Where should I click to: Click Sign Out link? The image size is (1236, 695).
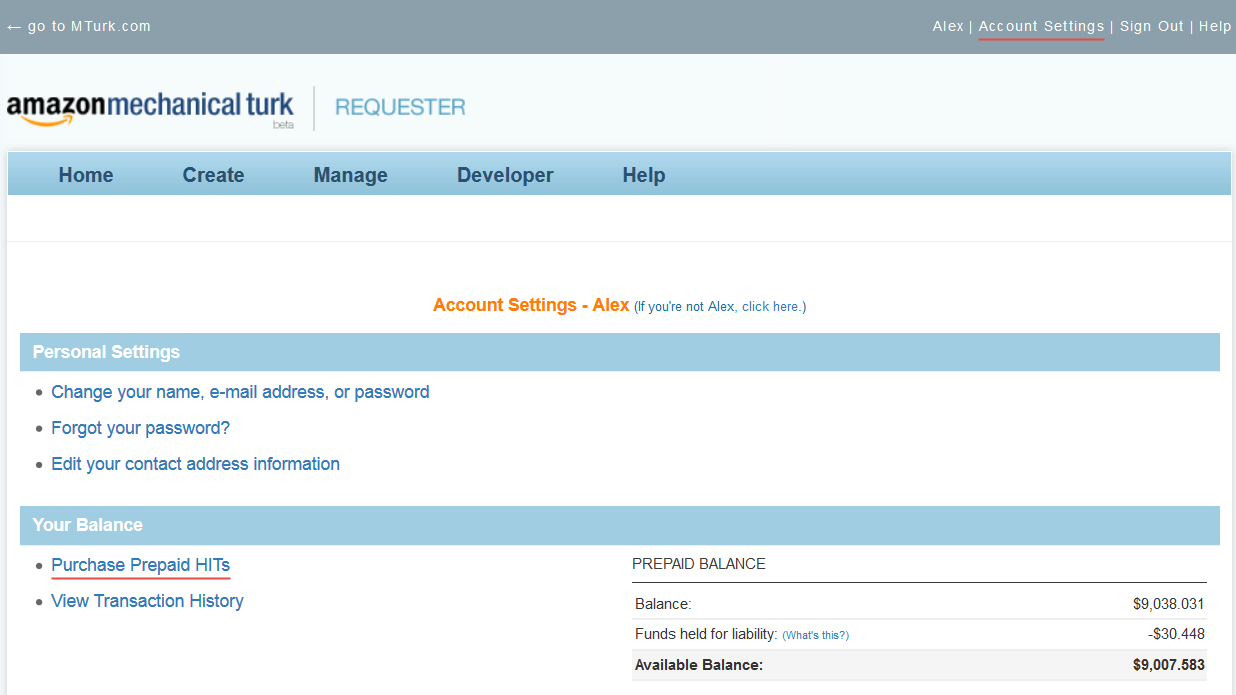1152,26
